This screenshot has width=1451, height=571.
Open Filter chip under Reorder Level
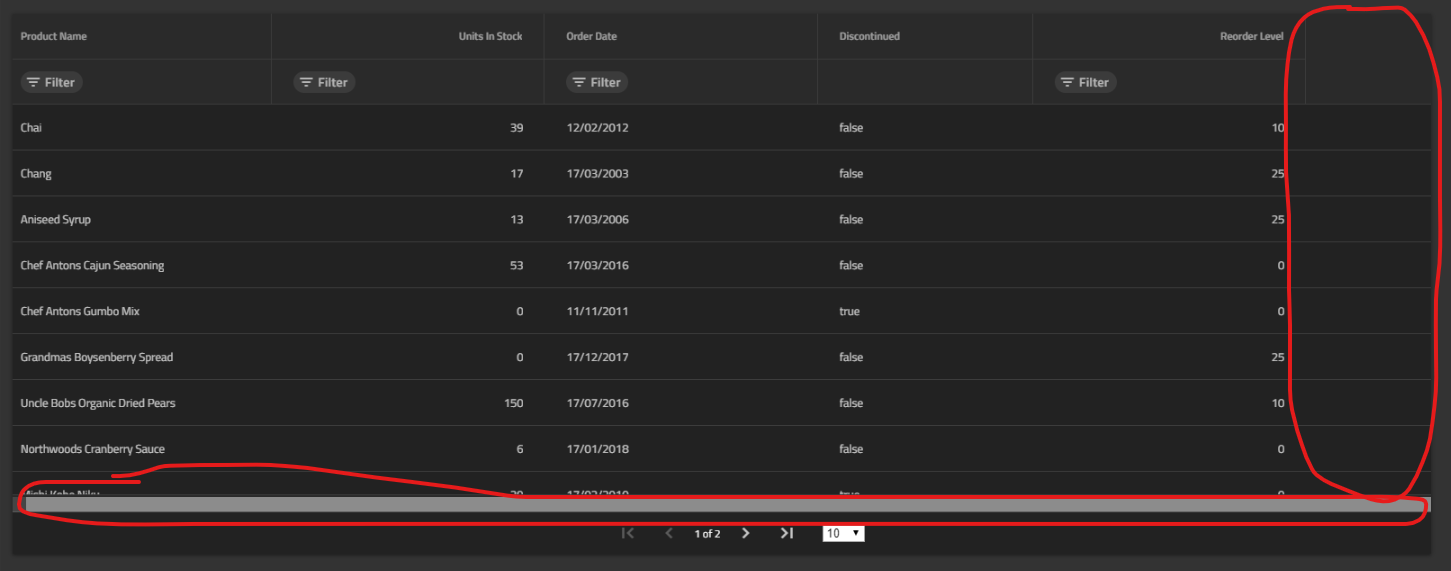coord(1085,82)
